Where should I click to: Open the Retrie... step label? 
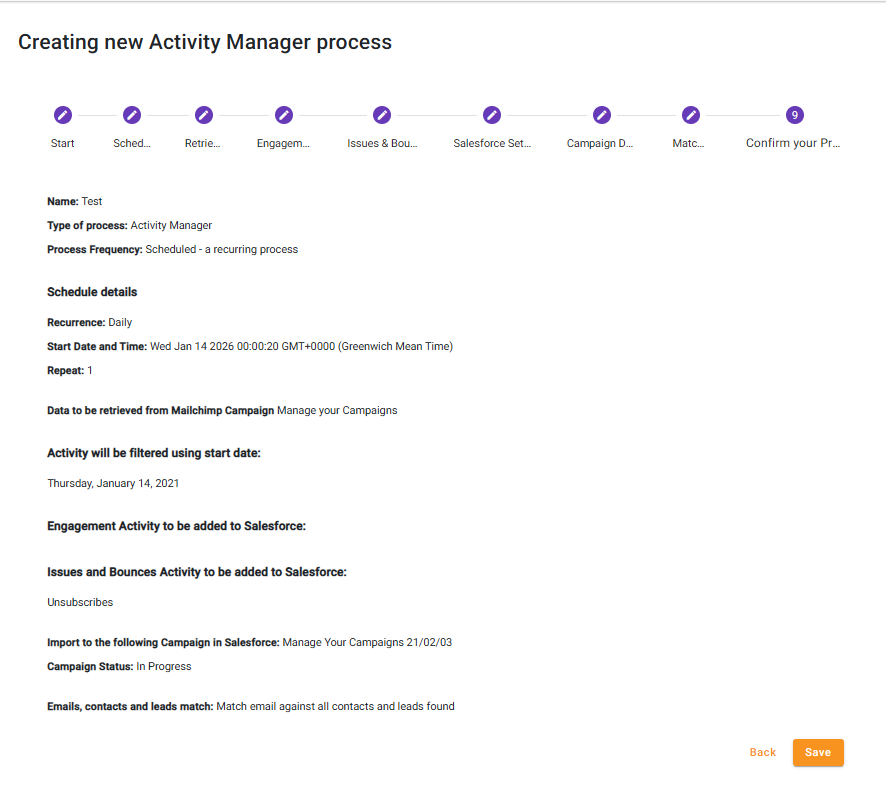point(203,143)
